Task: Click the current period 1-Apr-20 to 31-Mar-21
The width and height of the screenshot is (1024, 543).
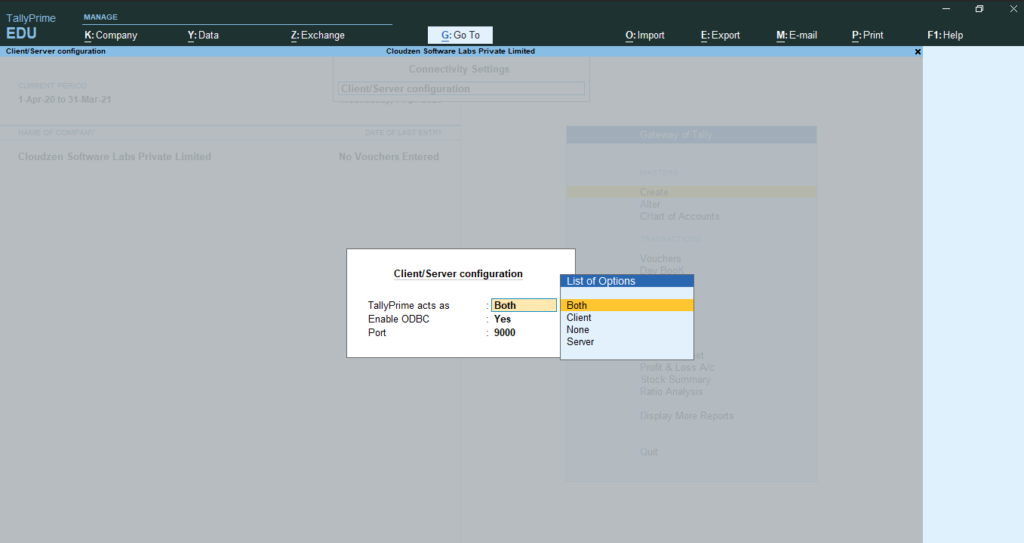Action: tap(65, 100)
